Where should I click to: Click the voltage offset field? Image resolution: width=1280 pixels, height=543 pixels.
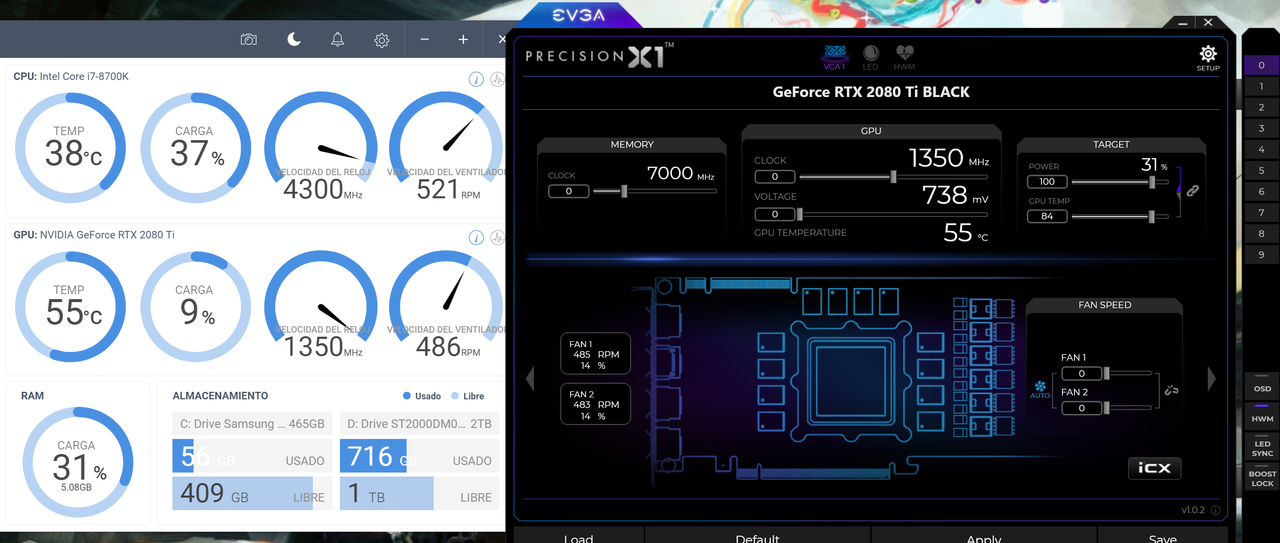pyautogui.click(x=774, y=214)
